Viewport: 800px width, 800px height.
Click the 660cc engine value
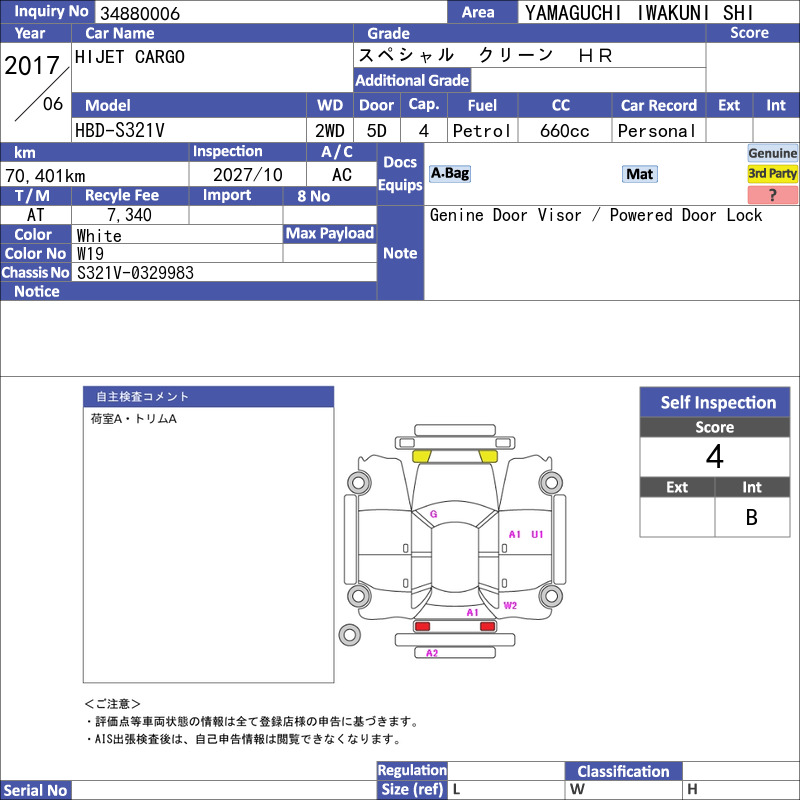pyautogui.click(x=564, y=131)
